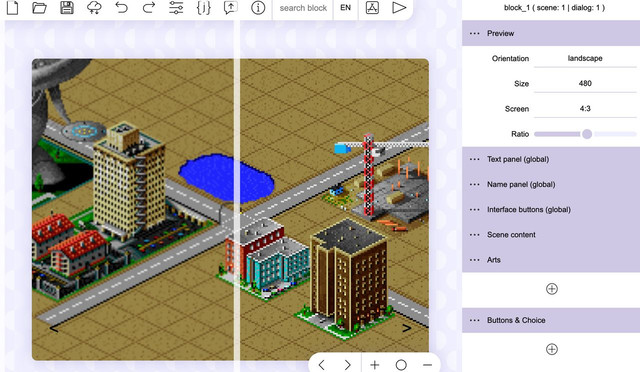Screen dimensions: 640x372
Task: Open the JSON braces icon
Action: point(203,7)
